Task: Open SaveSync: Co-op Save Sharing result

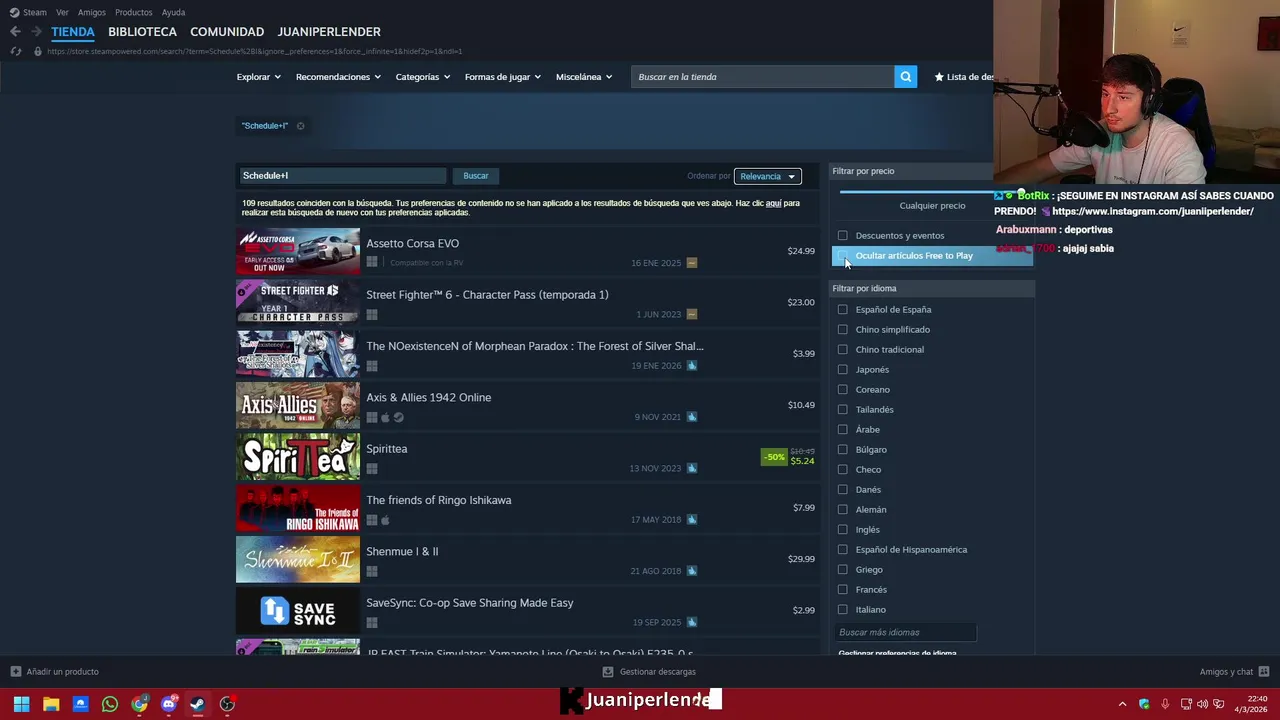Action: [x=527, y=610]
